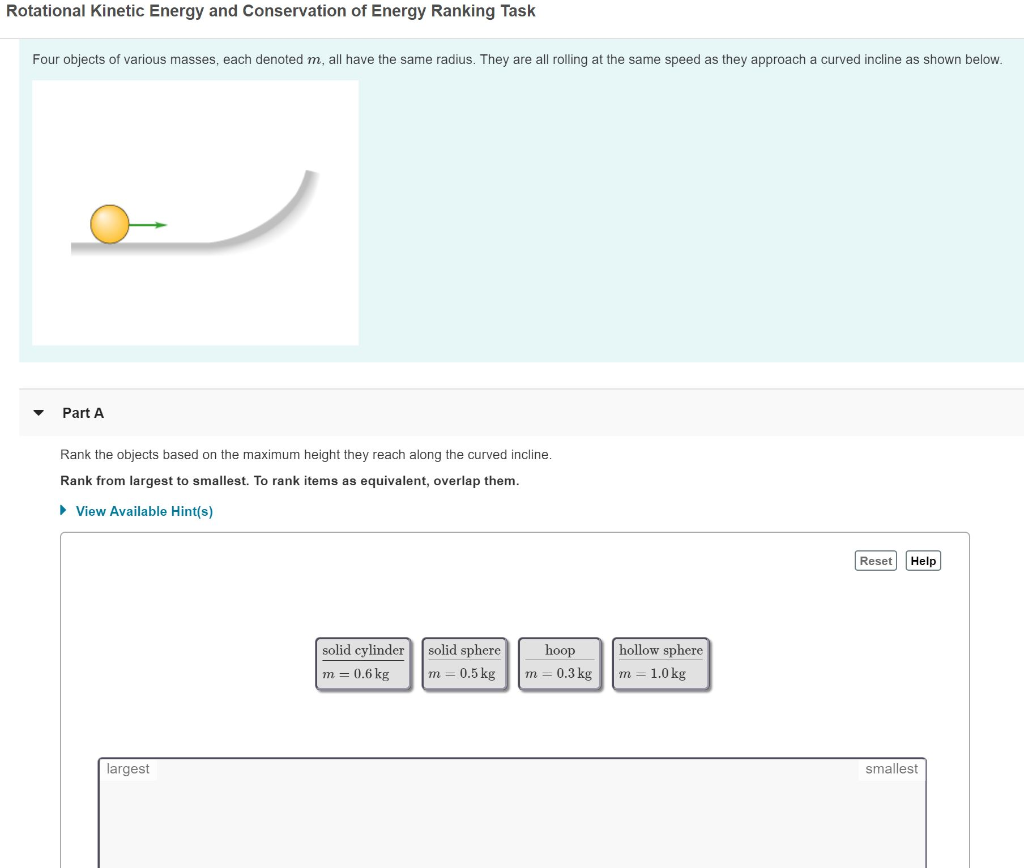Expand the View Available Hint(s) disclosure arrow
The height and width of the screenshot is (868, 1024).
click(62, 510)
